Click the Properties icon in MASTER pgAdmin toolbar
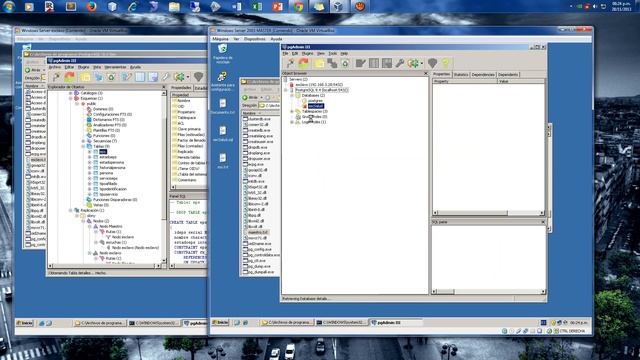640x360 pixels. (319, 63)
